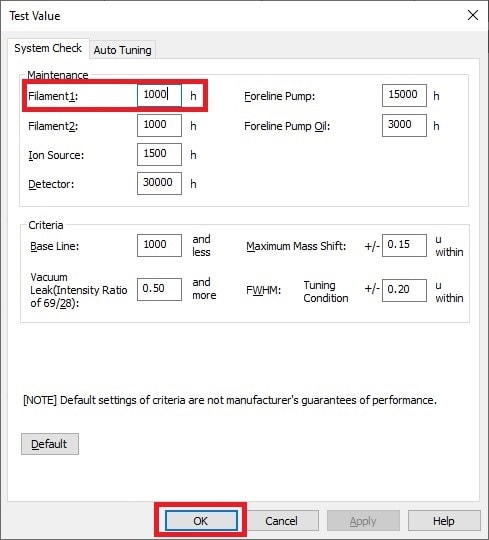Restore values with the Default button

click(x=50, y=444)
